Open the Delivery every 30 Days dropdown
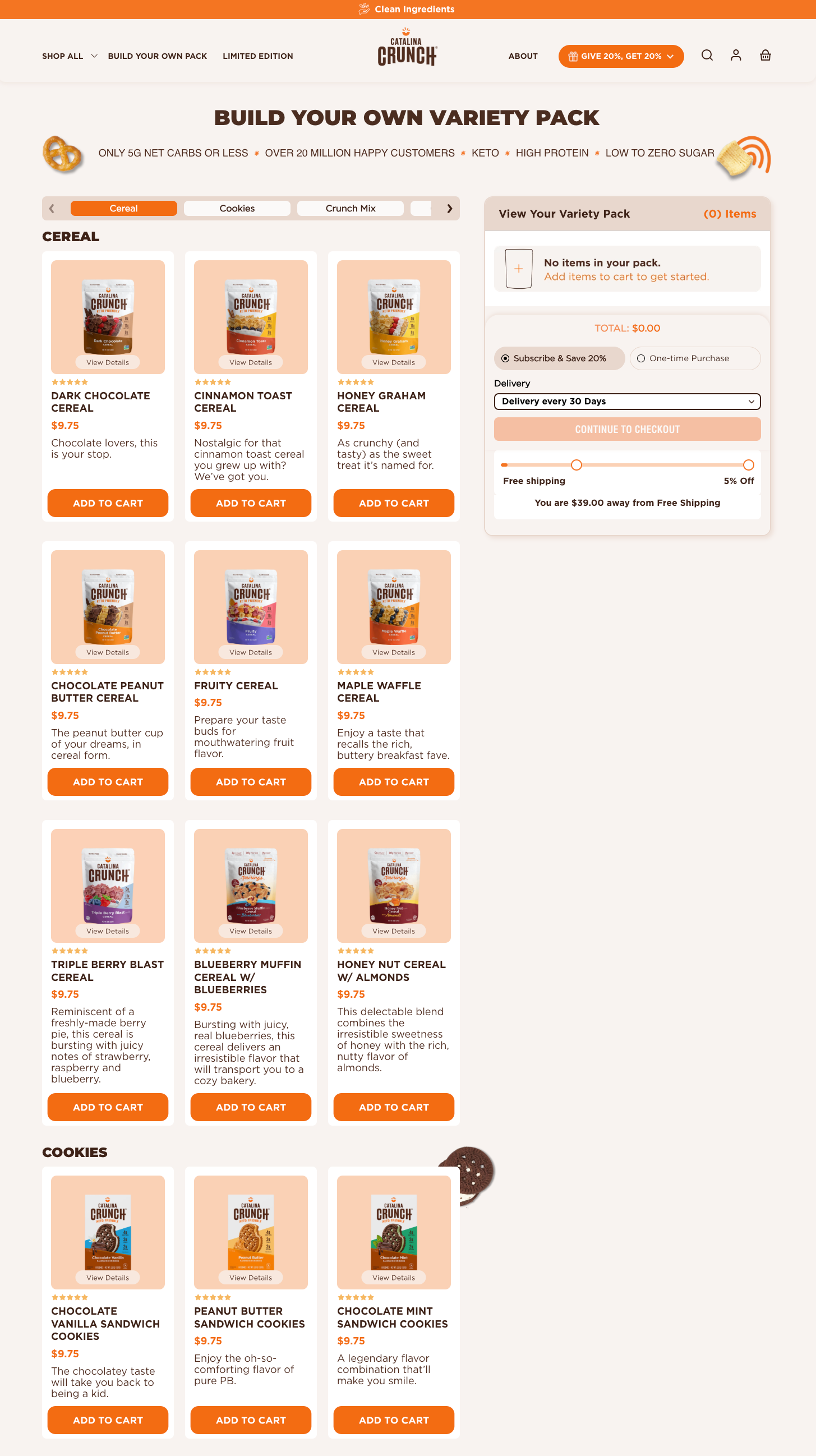The height and width of the screenshot is (1456, 816). 627,402
